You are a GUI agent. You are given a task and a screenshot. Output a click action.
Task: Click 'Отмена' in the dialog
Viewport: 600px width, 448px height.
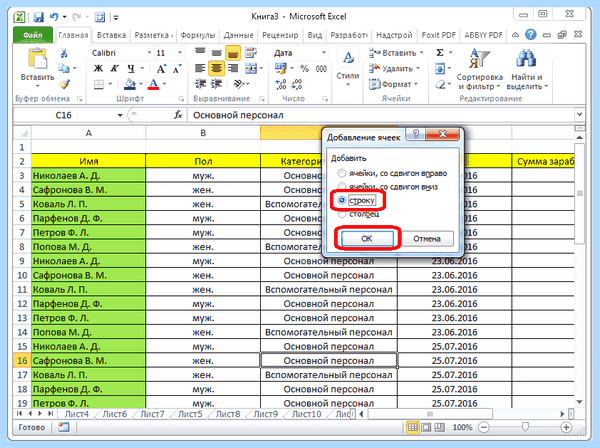[427, 238]
